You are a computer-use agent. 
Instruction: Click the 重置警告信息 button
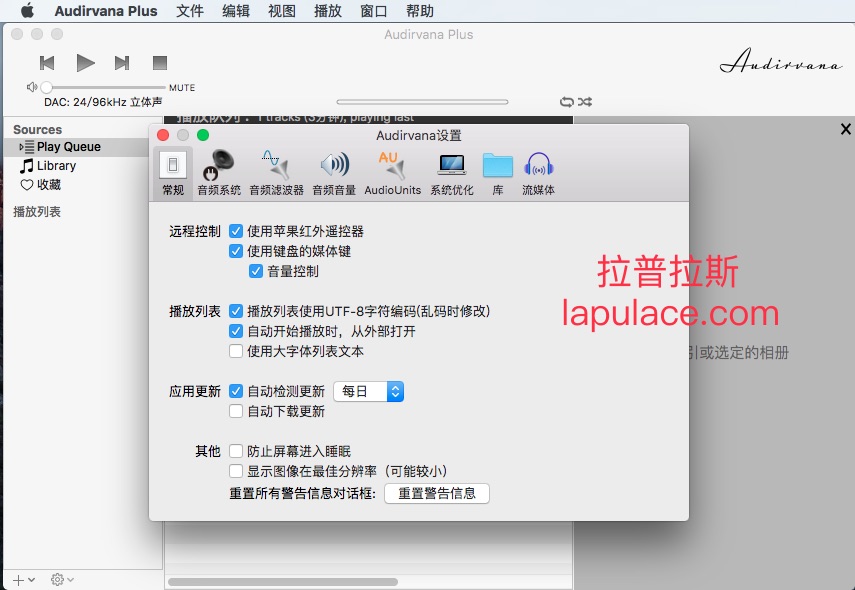(437, 493)
